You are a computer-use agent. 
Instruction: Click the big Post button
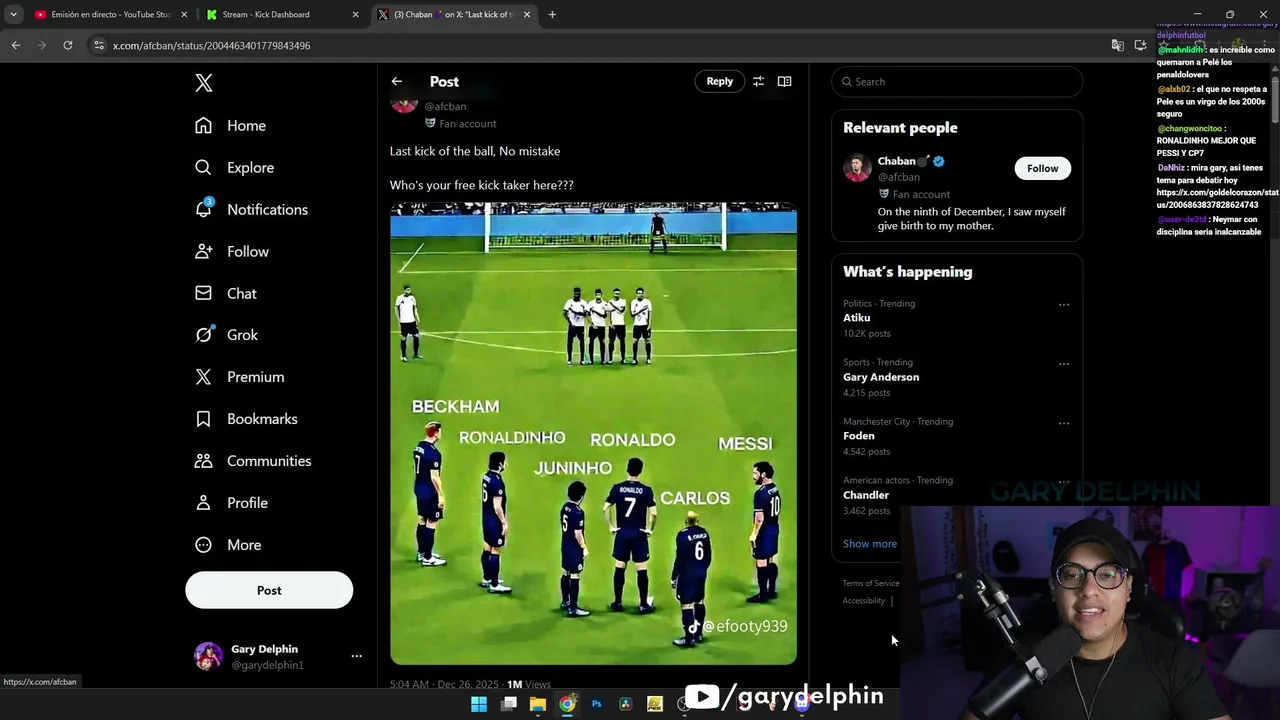269,590
